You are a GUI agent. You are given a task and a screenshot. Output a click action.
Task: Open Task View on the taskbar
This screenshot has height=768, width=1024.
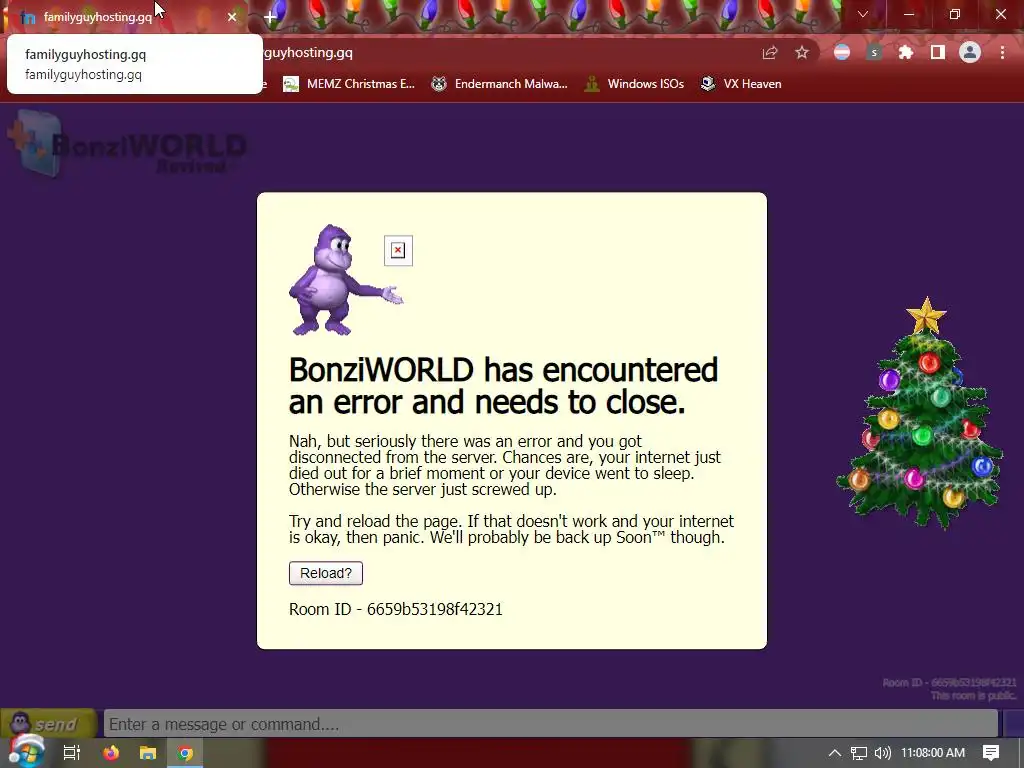[72, 753]
